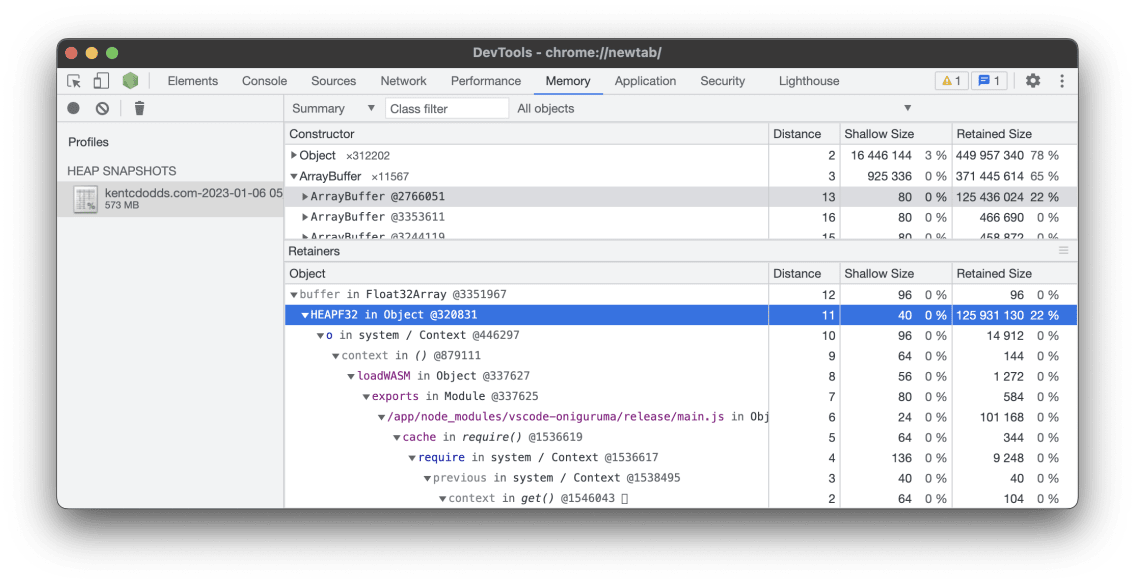
Task: Click shallow size 16 446 144 value
Action: click(881, 156)
